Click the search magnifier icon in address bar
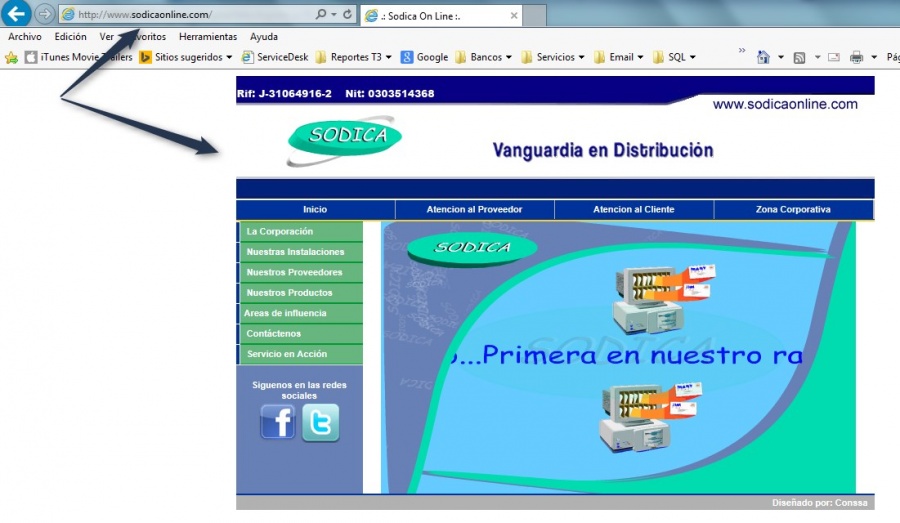The height and width of the screenshot is (523, 900). coord(321,14)
